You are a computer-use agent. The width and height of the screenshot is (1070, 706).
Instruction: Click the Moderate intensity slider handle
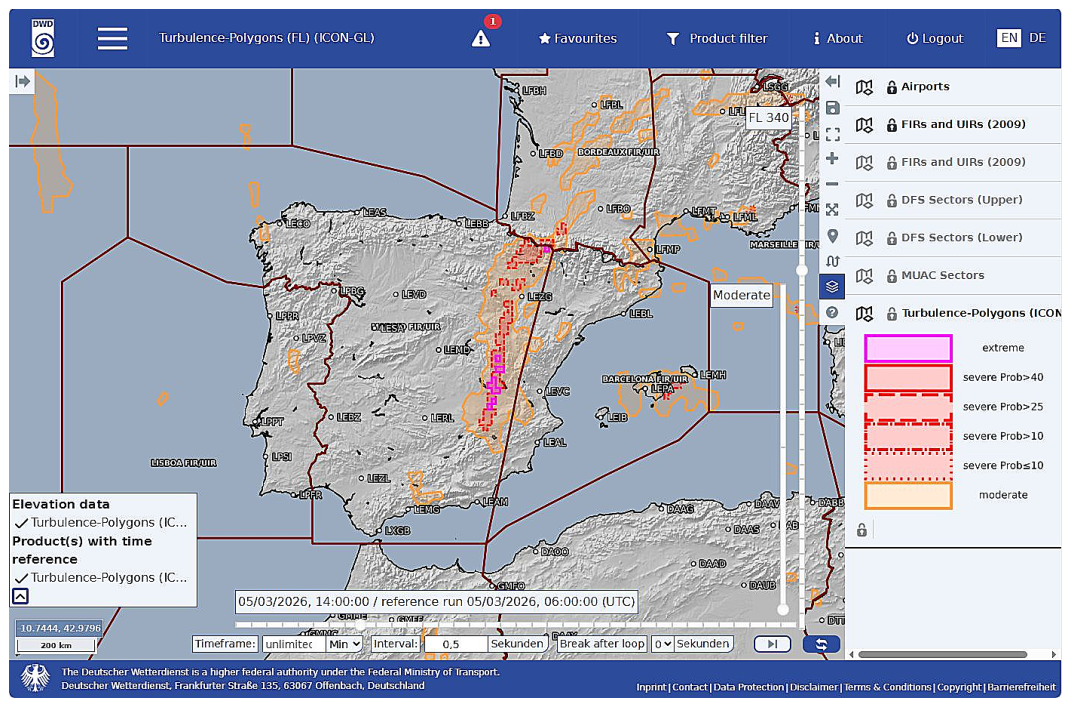[x=783, y=609]
